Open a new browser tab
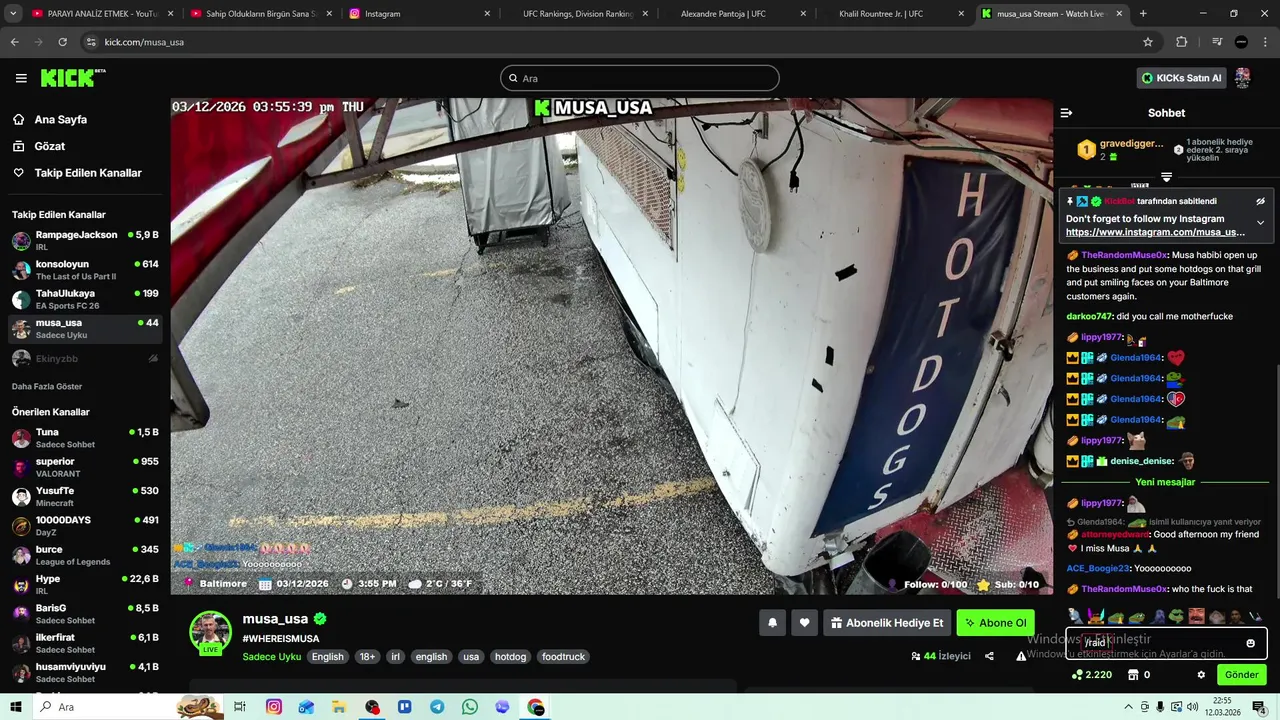The image size is (1280, 720). [1143, 14]
